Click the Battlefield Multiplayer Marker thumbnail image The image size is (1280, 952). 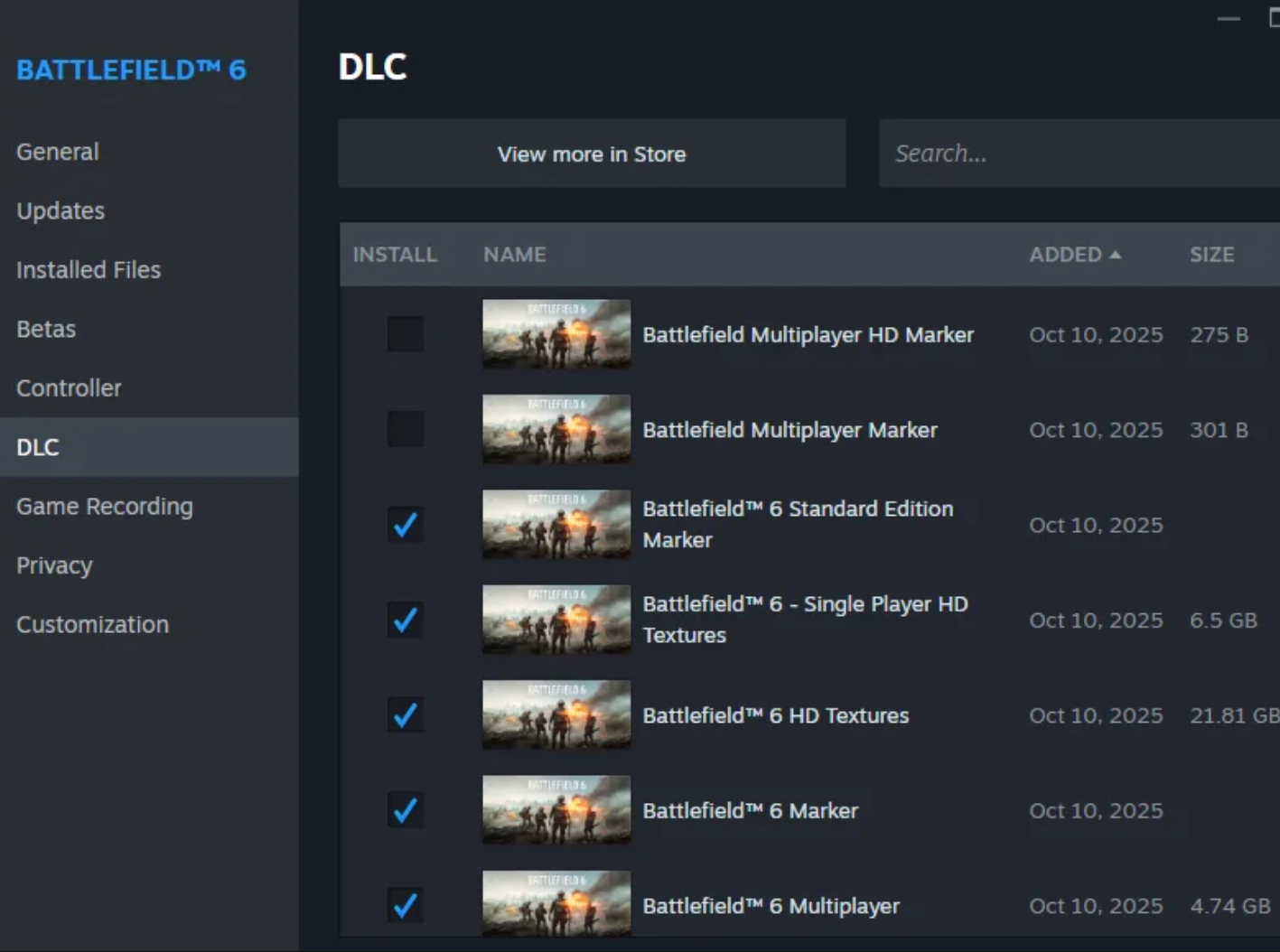pos(556,429)
